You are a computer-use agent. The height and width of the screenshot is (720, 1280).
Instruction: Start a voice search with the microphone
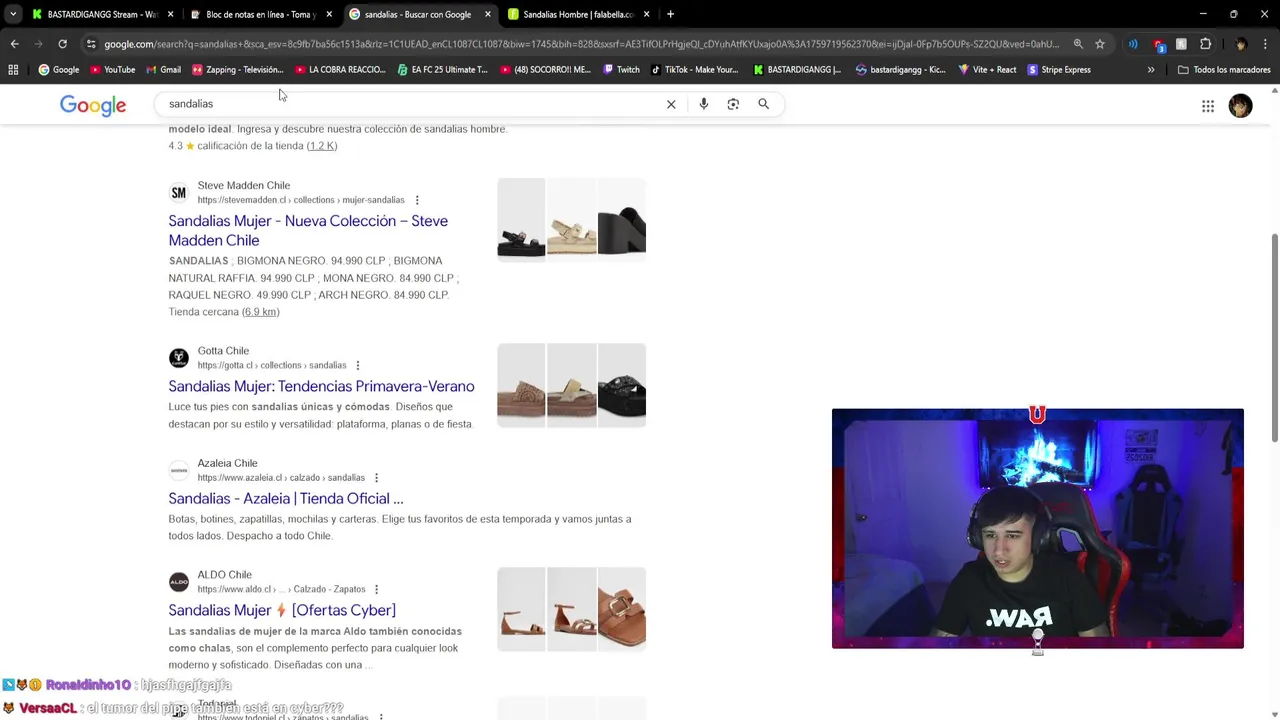(704, 104)
